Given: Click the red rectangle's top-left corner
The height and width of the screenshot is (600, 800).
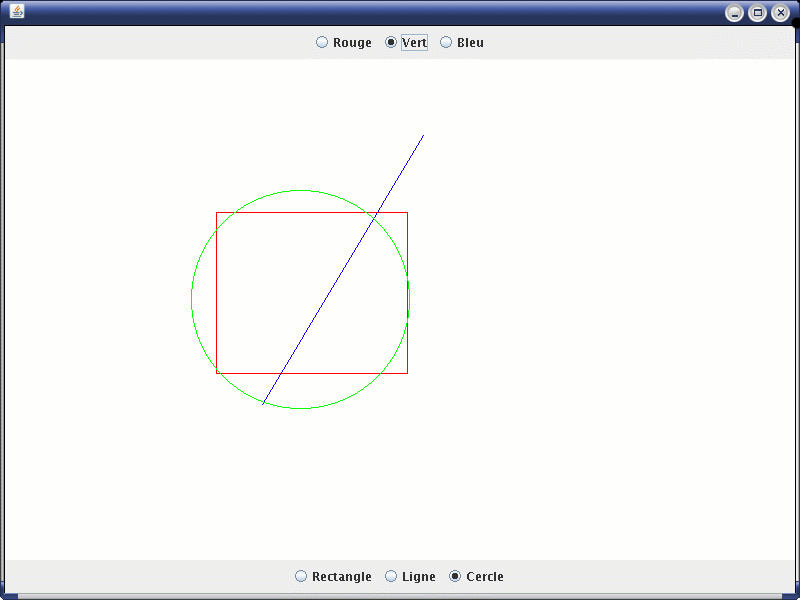Looking at the screenshot, I should point(217,212).
